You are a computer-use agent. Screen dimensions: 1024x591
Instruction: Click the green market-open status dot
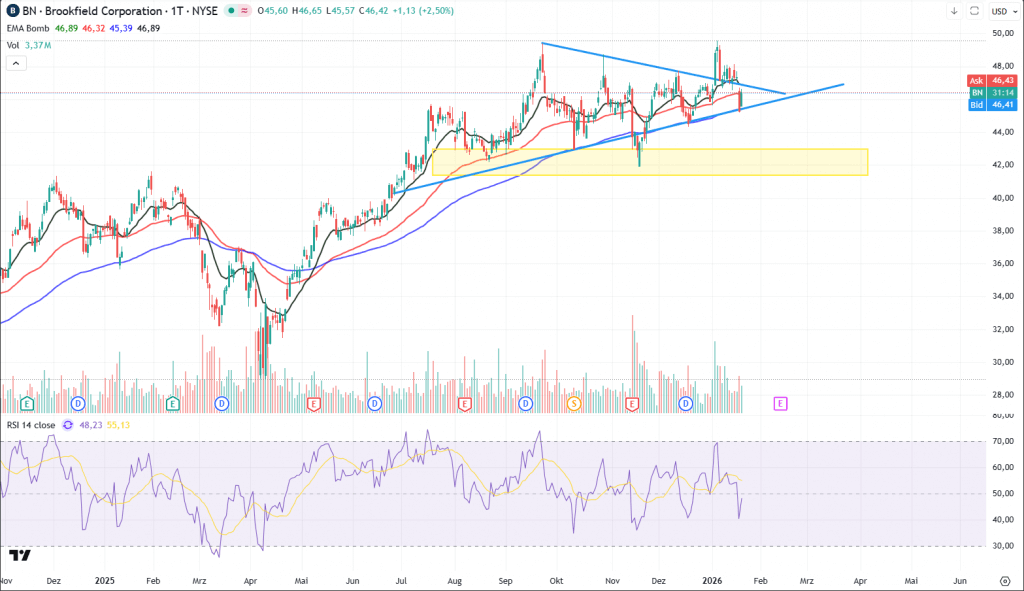click(231, 11)
